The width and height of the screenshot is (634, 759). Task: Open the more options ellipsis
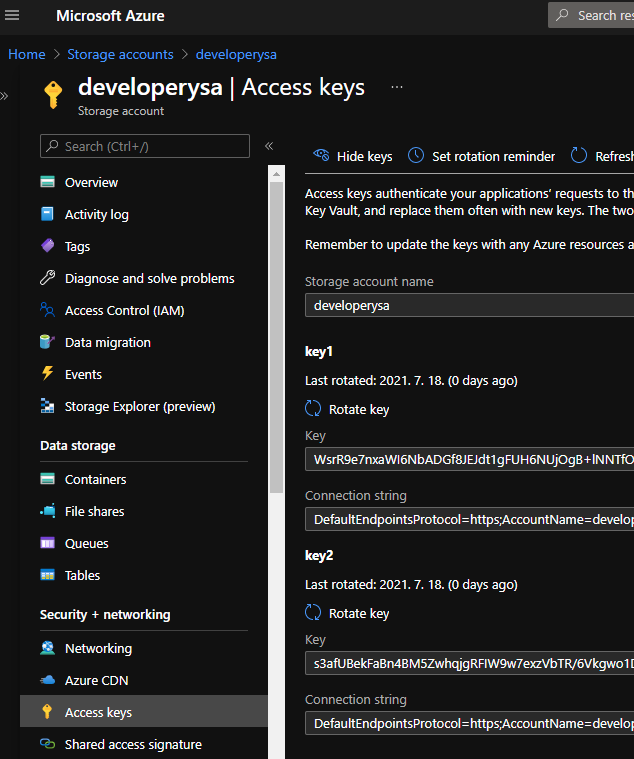click(397, 87)
